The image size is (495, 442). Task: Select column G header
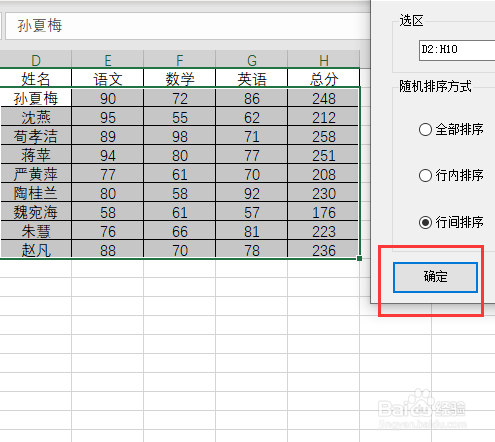[x=252, y=60]
